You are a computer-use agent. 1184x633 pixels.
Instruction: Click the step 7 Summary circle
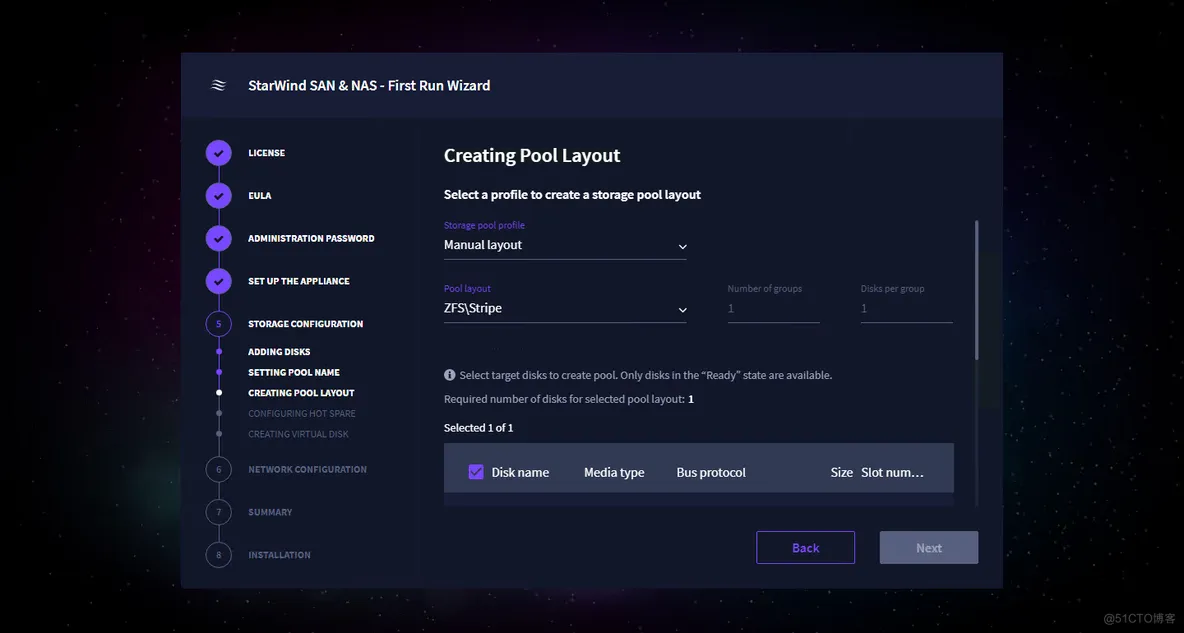coord(219,512)
